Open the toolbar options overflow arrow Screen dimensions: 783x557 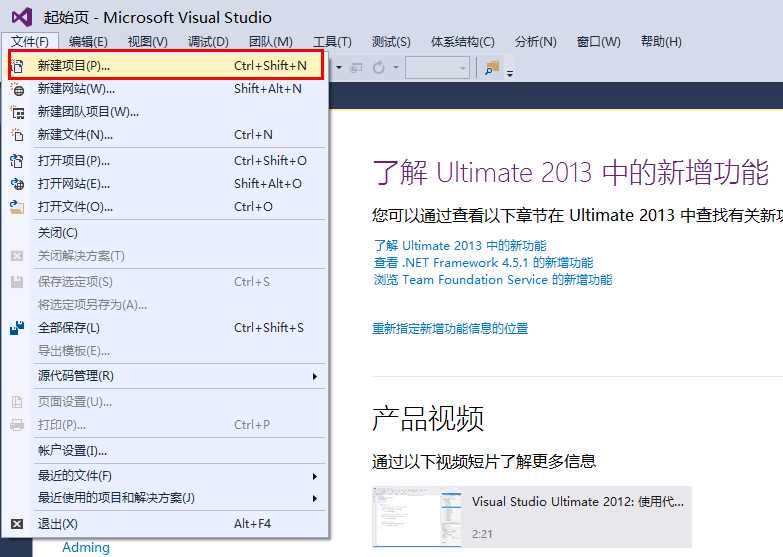pyautogui.click(x=510, y=73)
